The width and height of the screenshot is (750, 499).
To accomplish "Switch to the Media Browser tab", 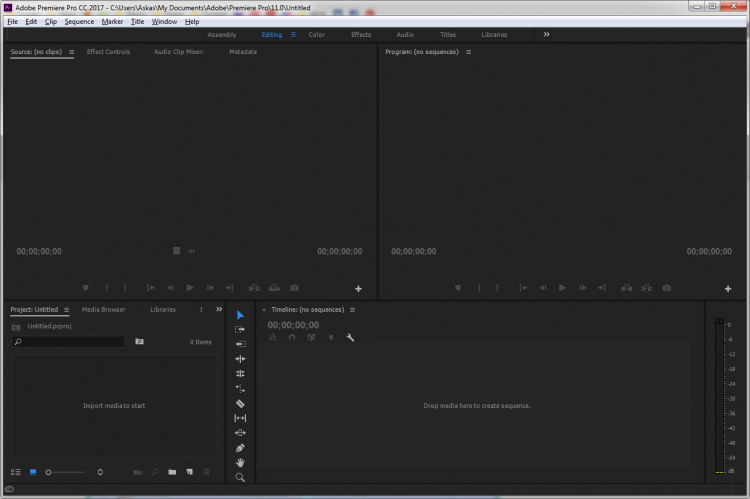I will (103, 310).
